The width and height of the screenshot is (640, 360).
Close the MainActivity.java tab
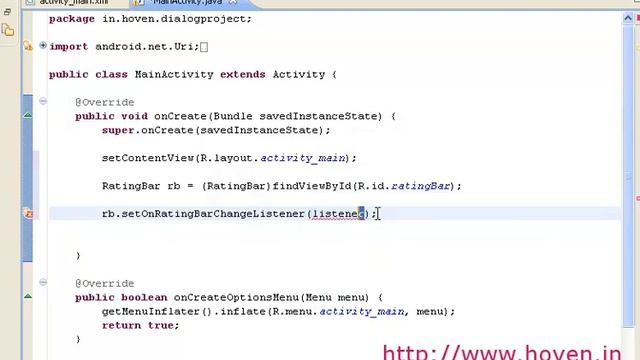tap(233, 2)
